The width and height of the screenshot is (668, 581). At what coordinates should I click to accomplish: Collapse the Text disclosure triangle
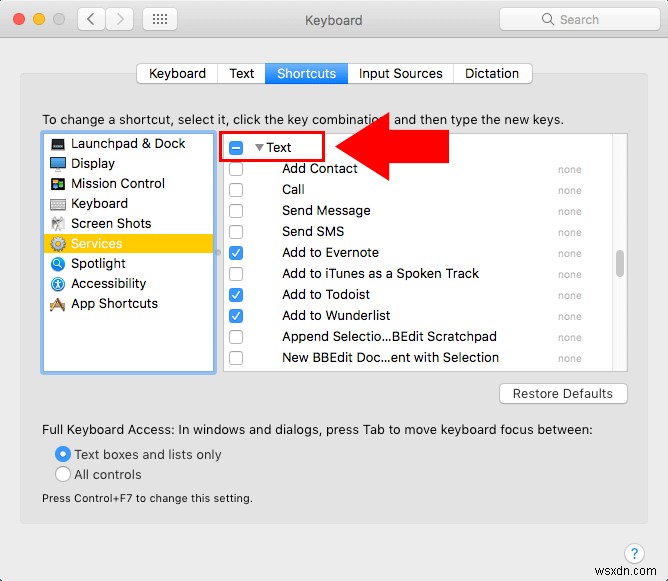pos(259,147)
